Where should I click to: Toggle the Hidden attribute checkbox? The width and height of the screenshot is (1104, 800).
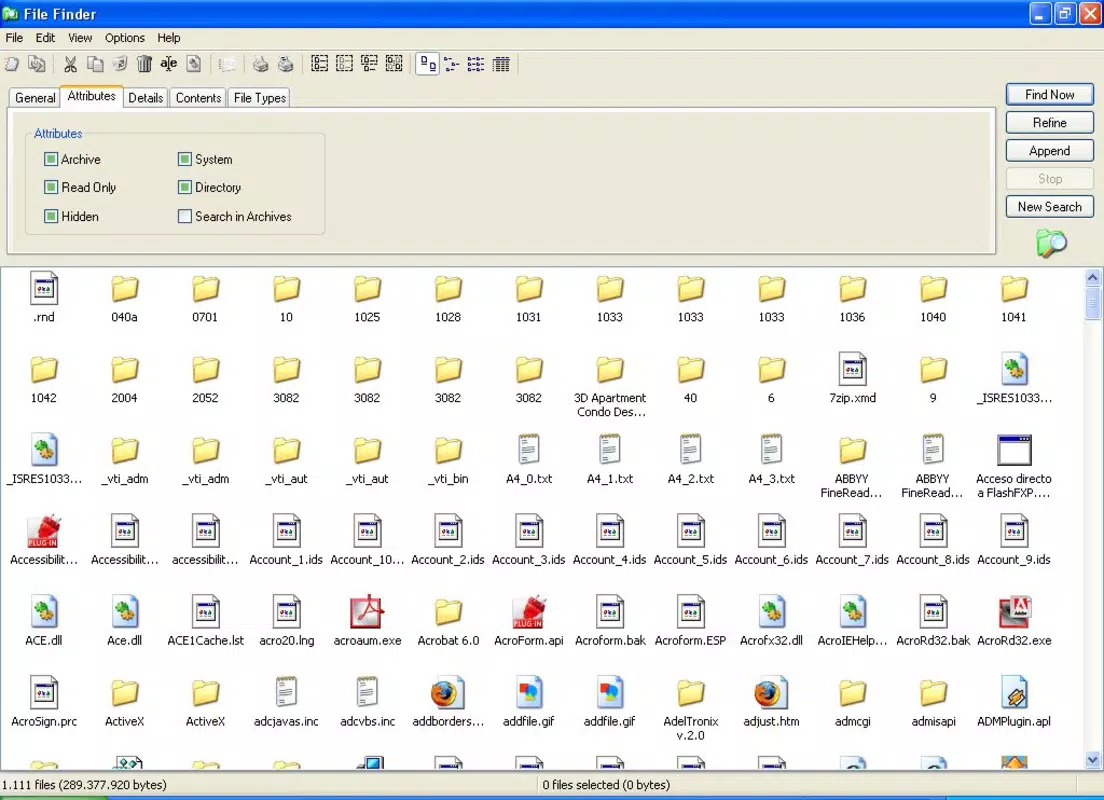pyautogui.click(x=51, y=216)
